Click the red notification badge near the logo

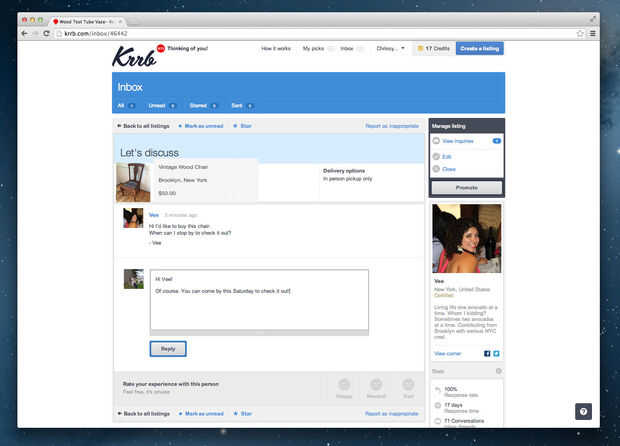161,48
